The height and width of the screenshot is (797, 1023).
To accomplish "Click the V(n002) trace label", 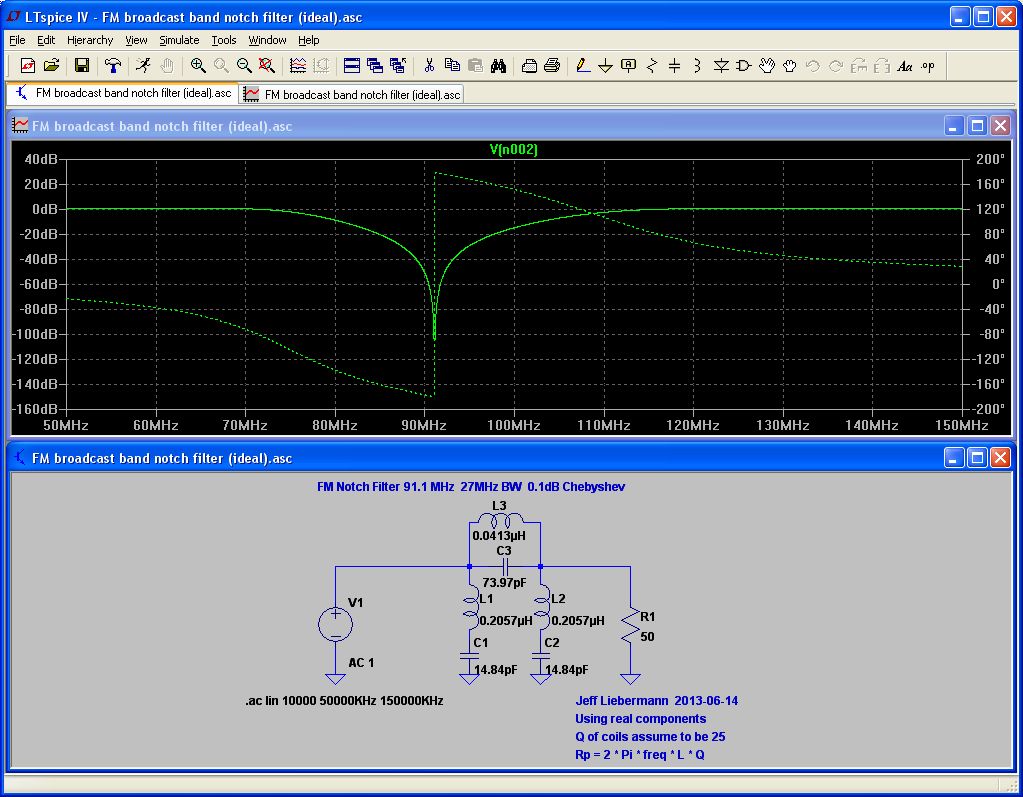I will click(x=513, y=150).
